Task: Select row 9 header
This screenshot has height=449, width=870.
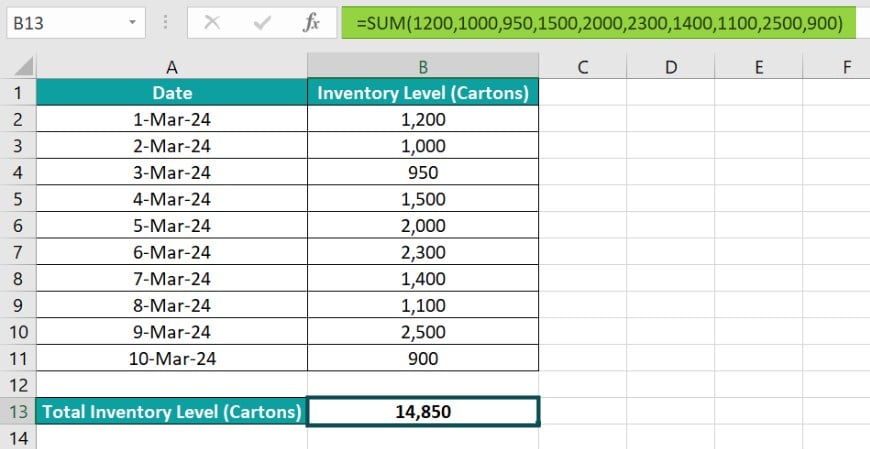Action: click(x=18, y=305)
